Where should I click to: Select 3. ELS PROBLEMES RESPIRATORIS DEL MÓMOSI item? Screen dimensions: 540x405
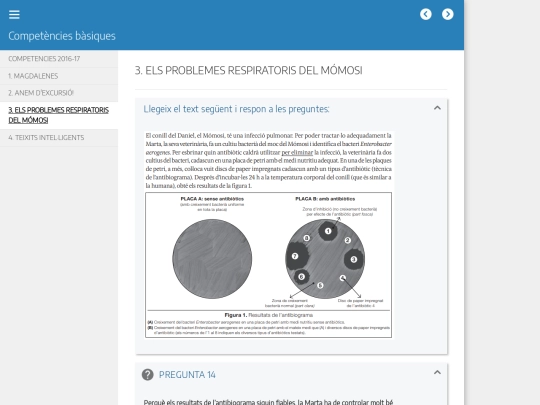tap(59, 115)
